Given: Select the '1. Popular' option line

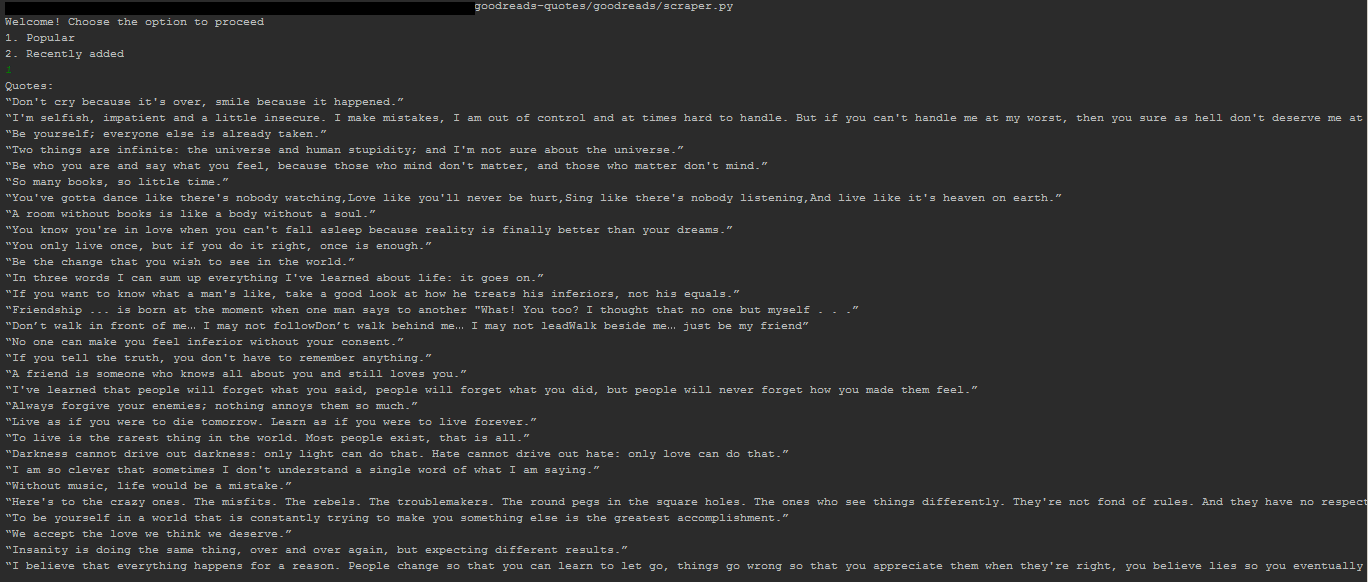Looking at the screenshot, I should click(40, 38).
